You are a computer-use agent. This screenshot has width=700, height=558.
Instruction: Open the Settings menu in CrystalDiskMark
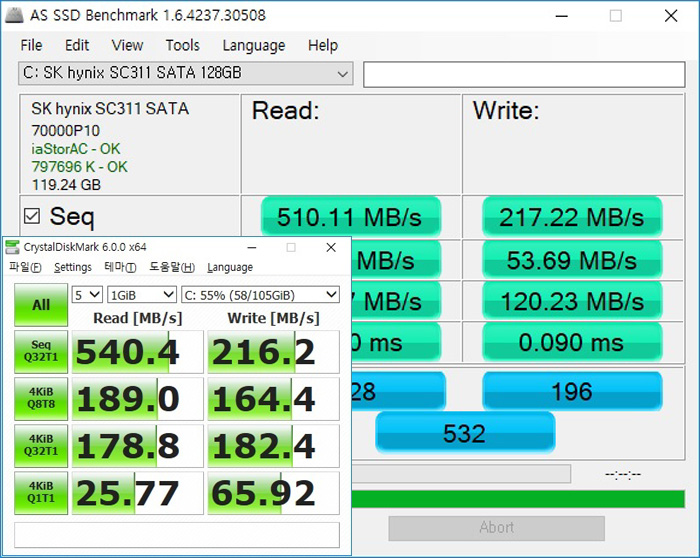pos(73,268)
